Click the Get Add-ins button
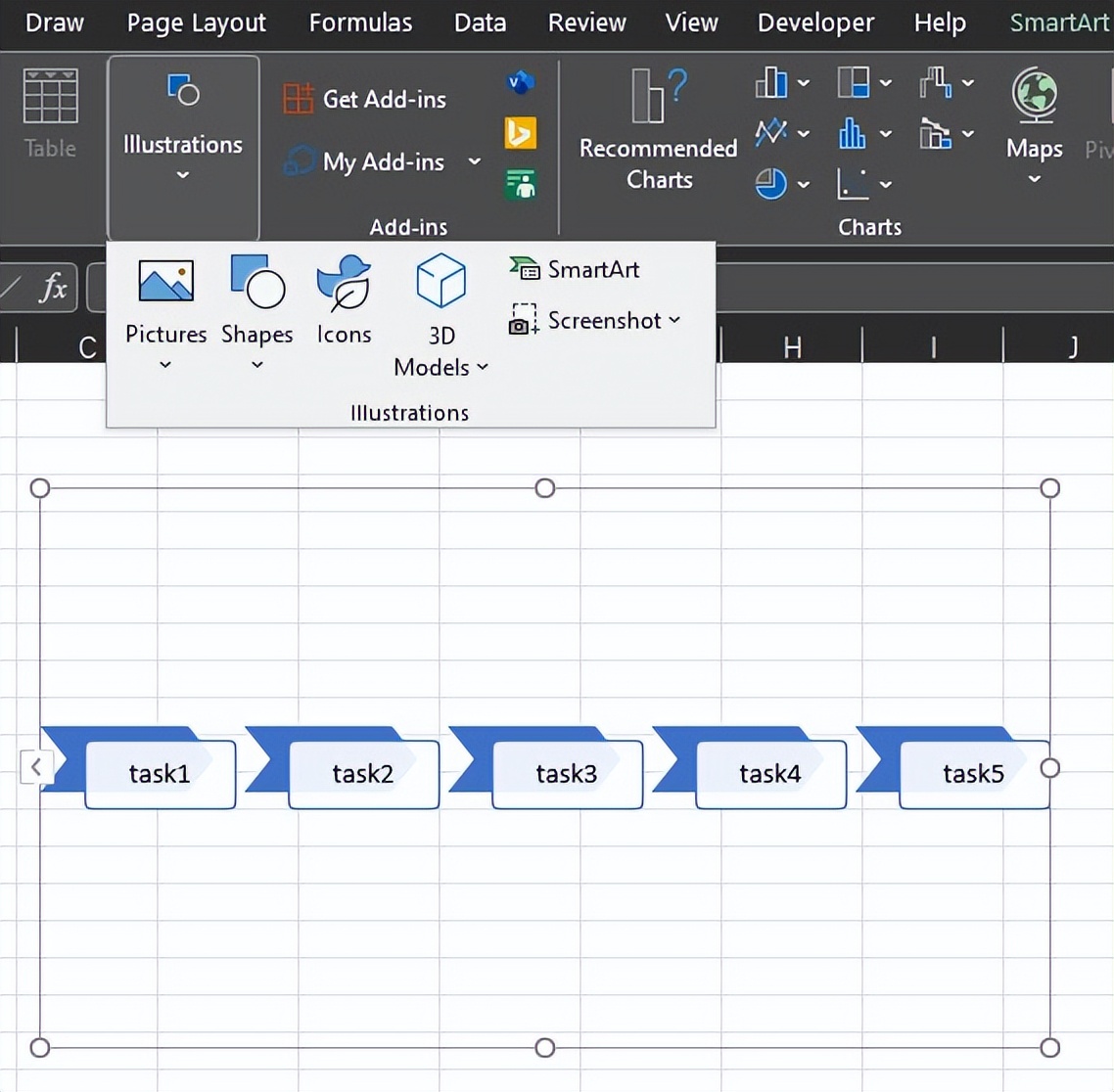1114x1092 pixels. coord(365,99)
